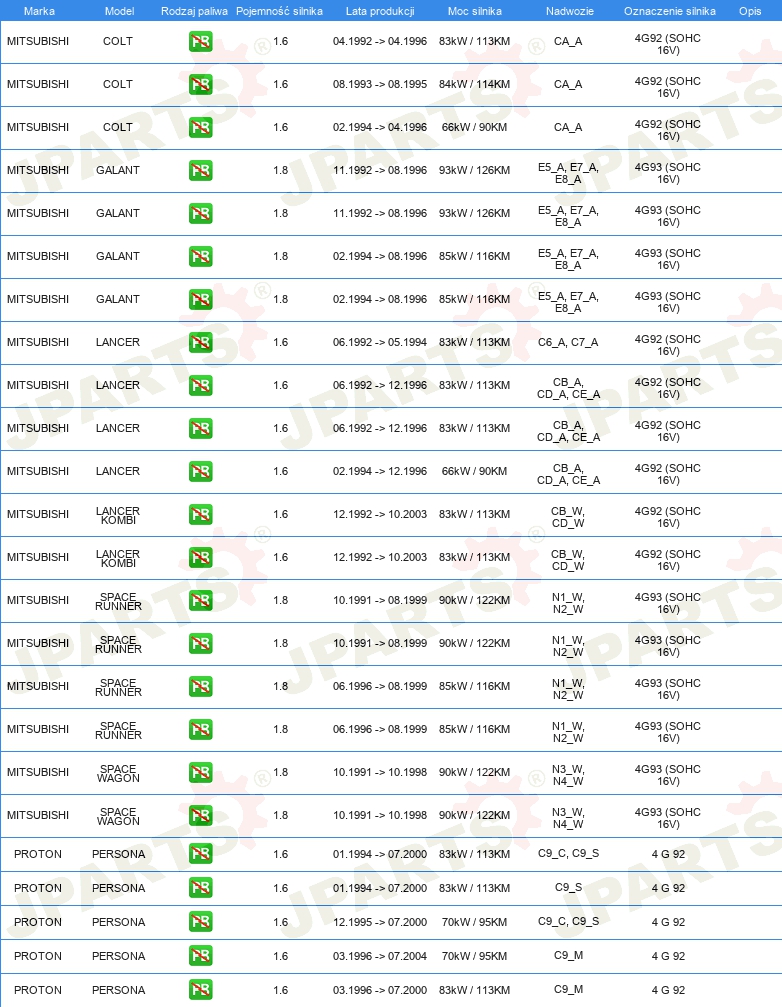
Task: Click the Nadwozie column header
Action: click(x=569, y=11)
